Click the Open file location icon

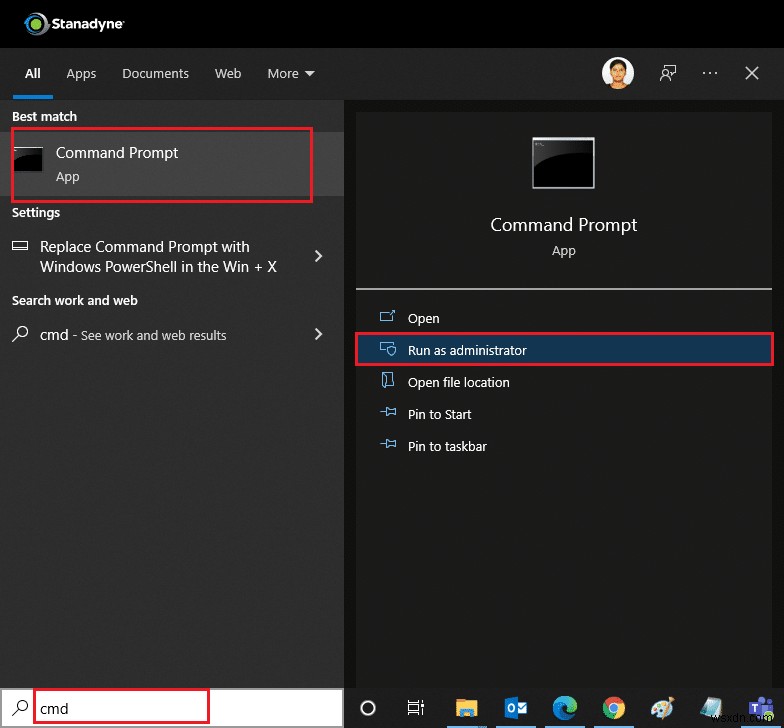388,380
